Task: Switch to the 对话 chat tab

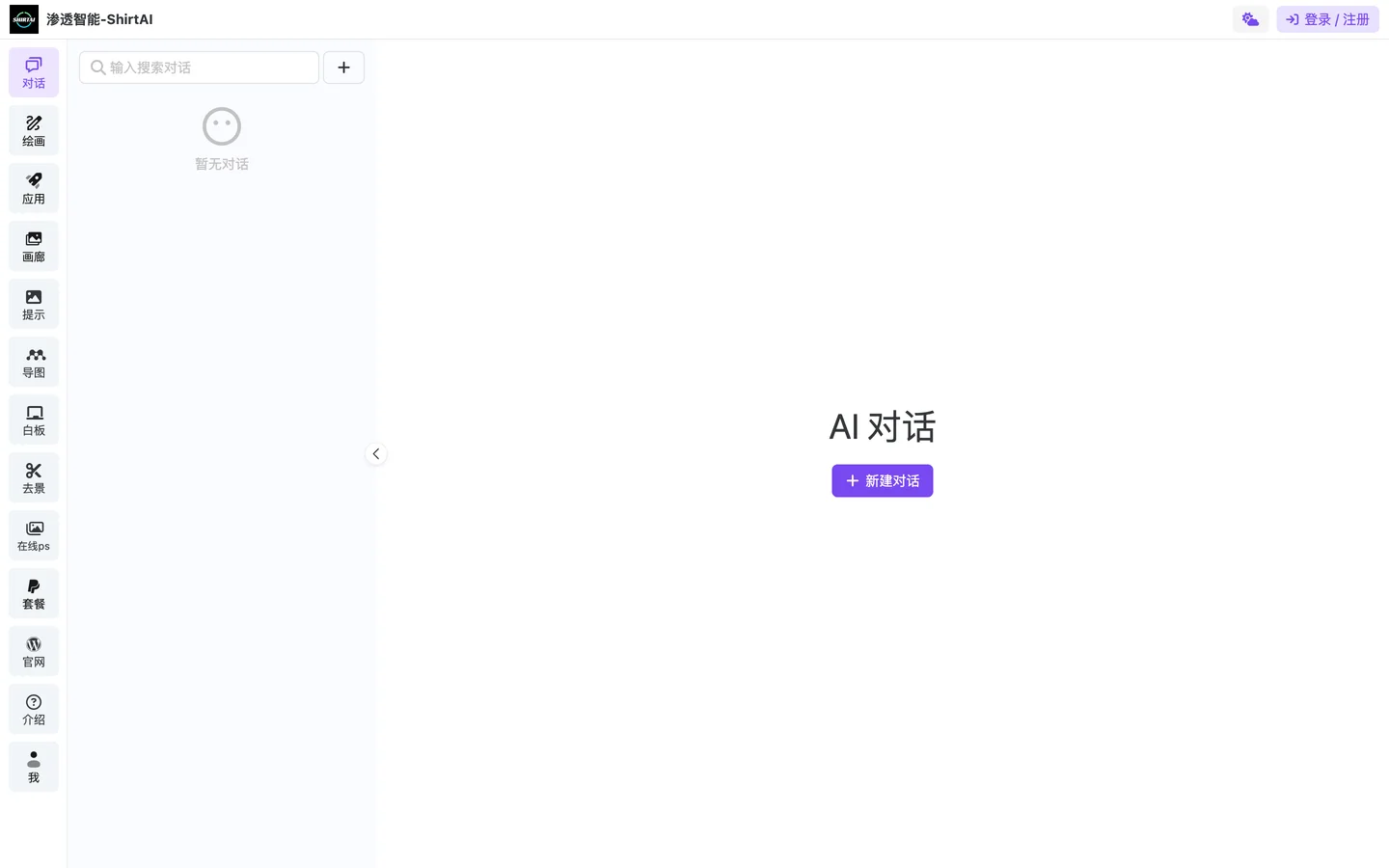Action: pos(34,72)
